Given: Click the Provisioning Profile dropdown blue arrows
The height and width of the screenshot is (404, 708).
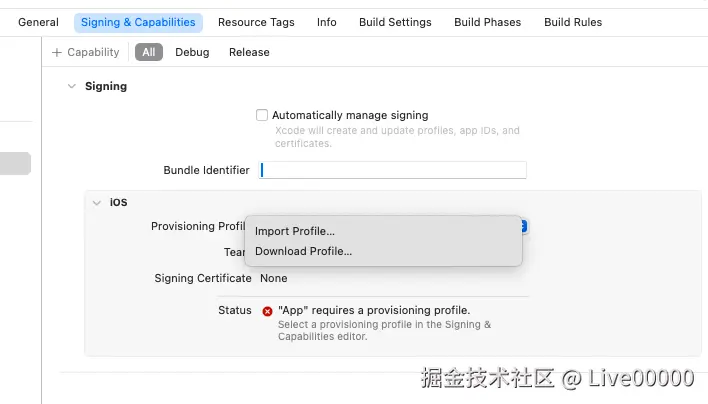Looking at the screenshot, I should pyautogui.click(x=523, y=226).
